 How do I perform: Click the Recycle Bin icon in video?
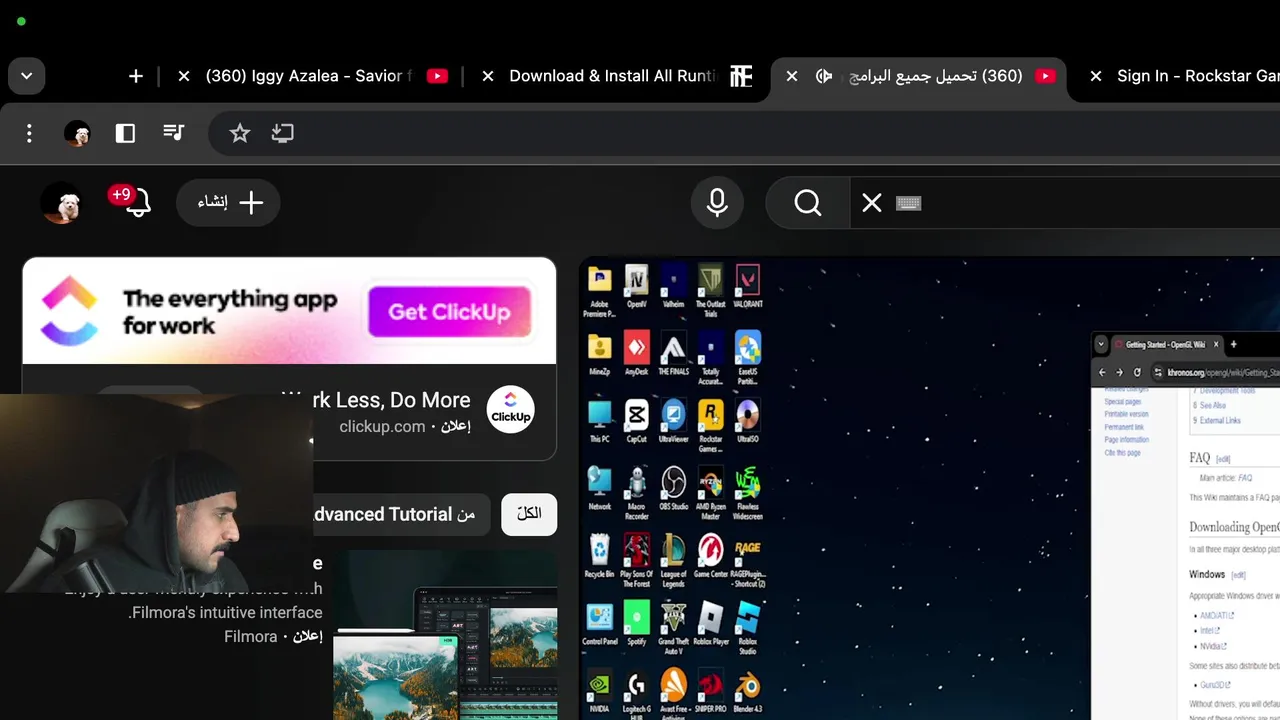pos(599,555)
